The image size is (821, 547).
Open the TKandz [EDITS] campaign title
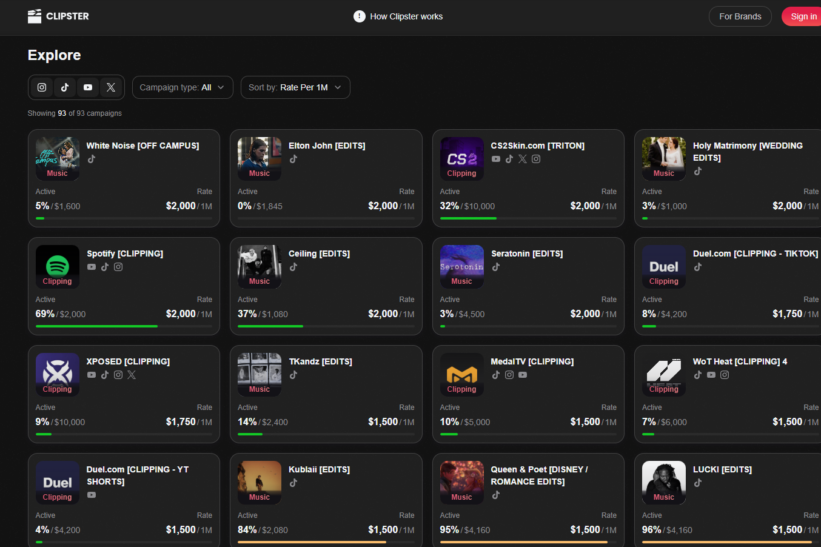click(320, 361)
